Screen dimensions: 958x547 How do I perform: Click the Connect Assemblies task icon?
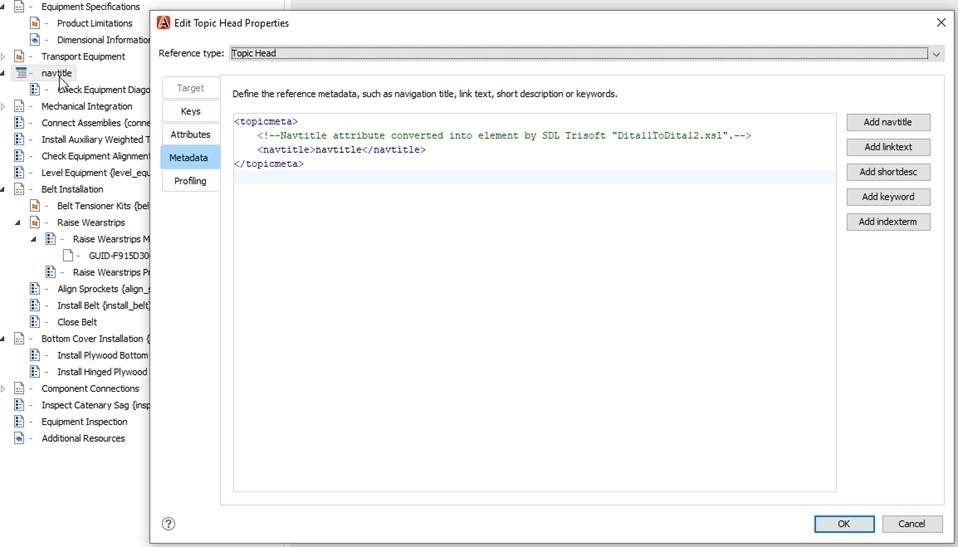[x=19, y=123]
